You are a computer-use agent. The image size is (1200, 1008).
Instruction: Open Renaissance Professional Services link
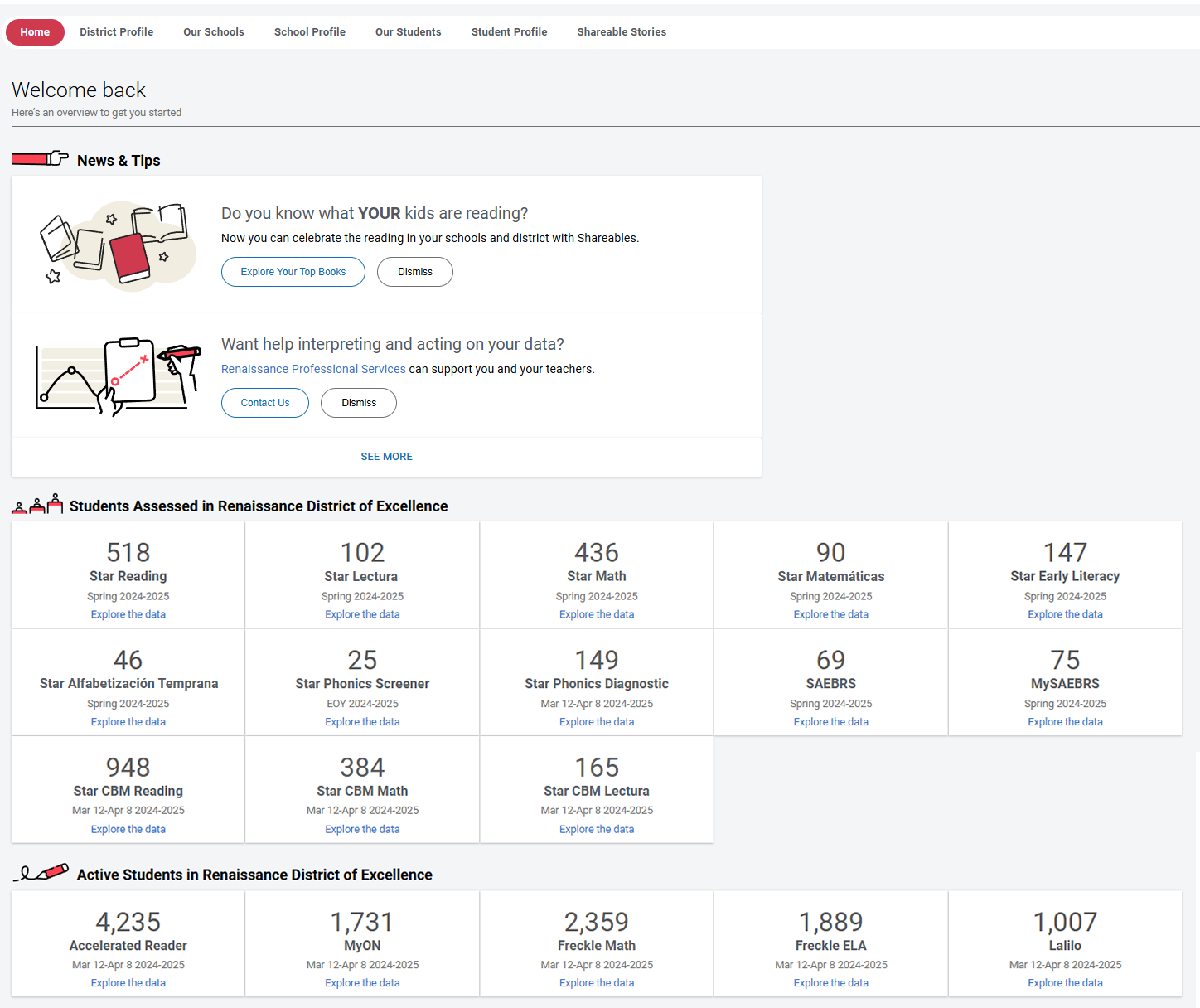(x=313, y=369)
